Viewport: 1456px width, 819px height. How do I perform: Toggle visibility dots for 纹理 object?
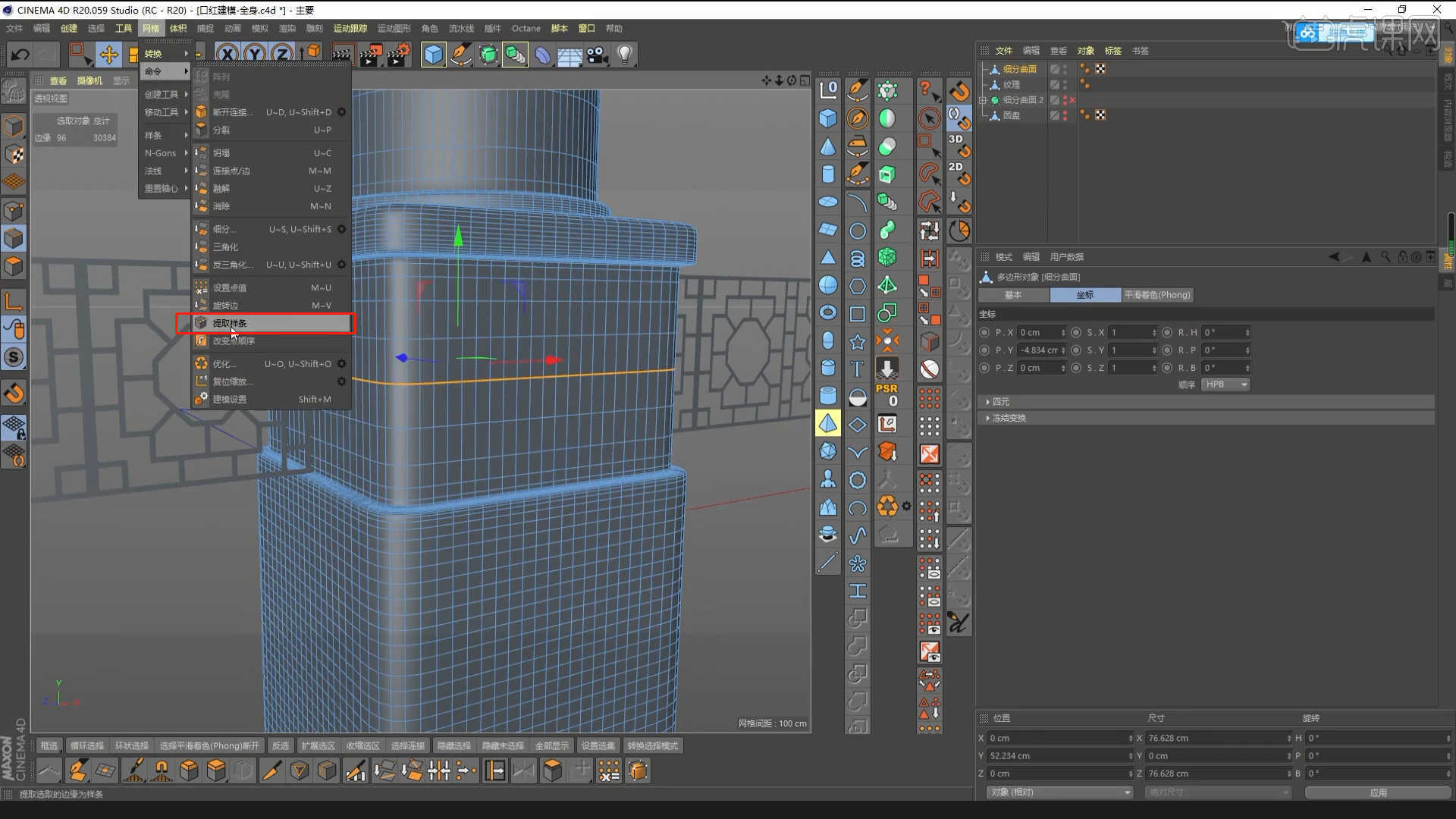[1065, 85]
